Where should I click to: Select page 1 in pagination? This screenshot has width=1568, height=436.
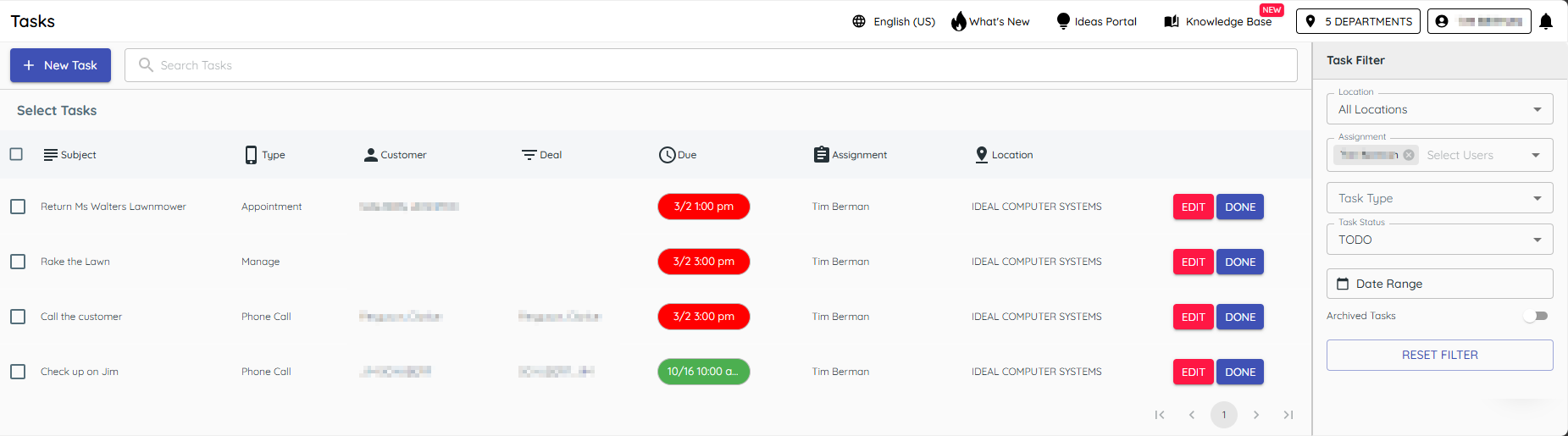point(1224,415)
